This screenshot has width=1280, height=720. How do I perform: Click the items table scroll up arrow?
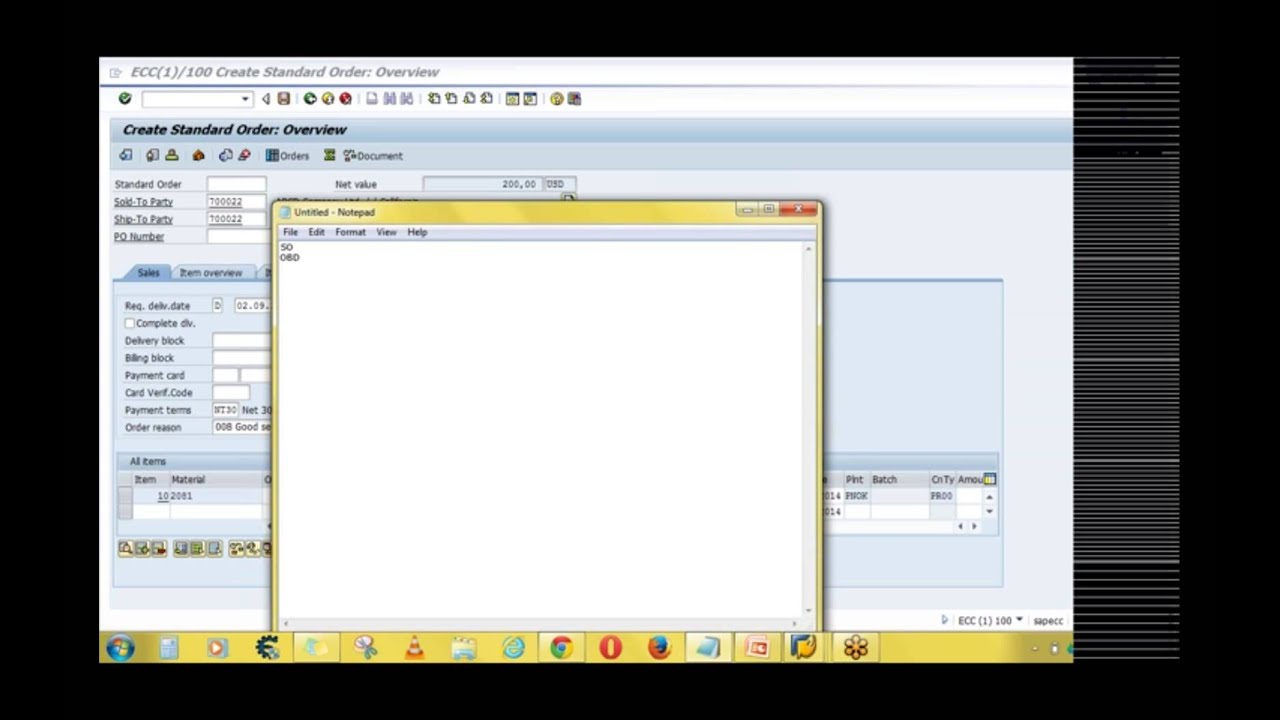990,496
